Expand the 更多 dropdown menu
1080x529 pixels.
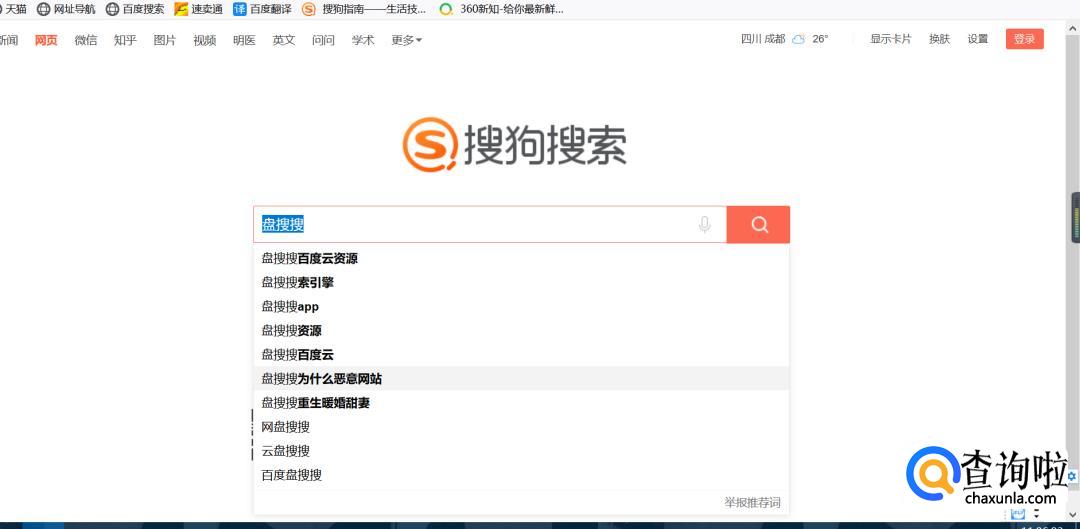click(406, 40)
